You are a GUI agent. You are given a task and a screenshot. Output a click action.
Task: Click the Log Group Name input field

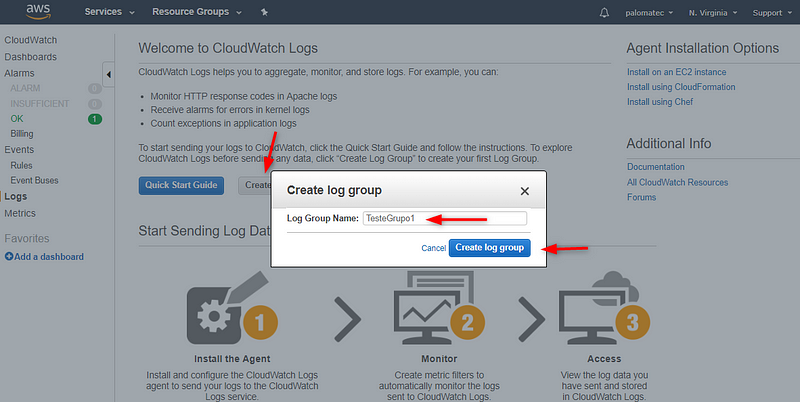[445, 218]
